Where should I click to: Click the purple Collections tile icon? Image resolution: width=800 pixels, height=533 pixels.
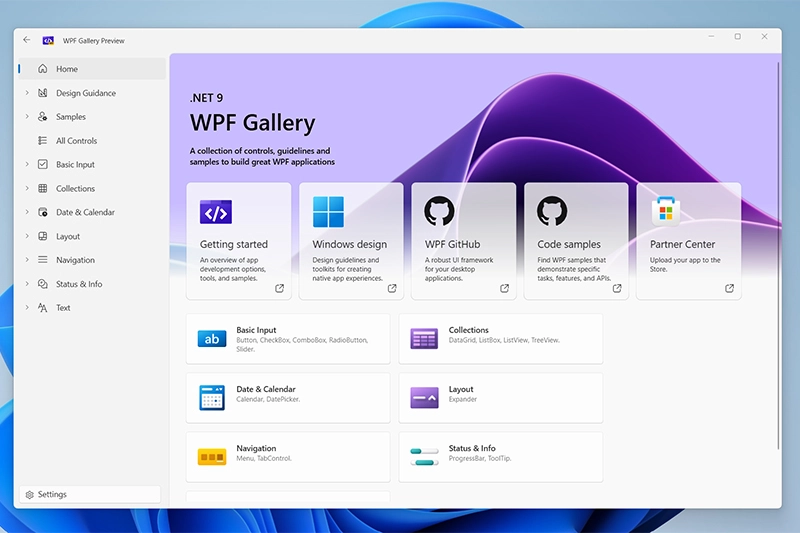(x=424, y=339)
